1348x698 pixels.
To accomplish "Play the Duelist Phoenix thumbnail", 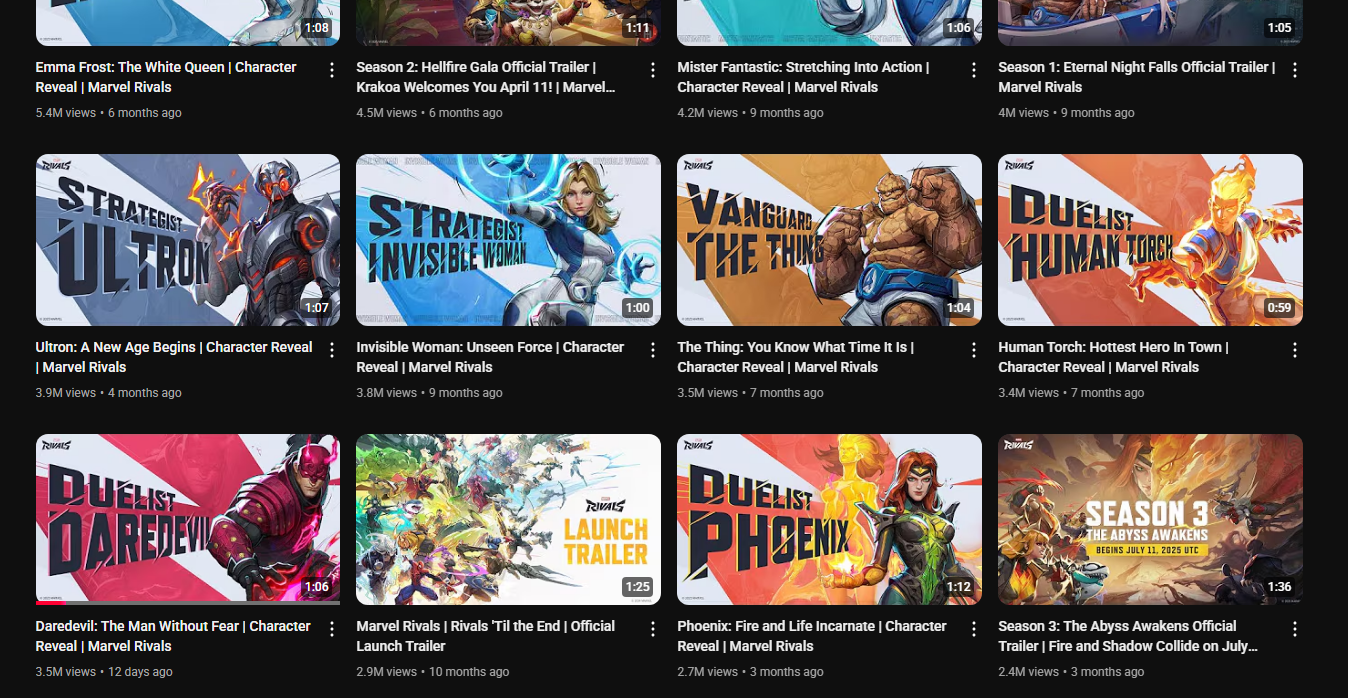I will coord(829,519).
